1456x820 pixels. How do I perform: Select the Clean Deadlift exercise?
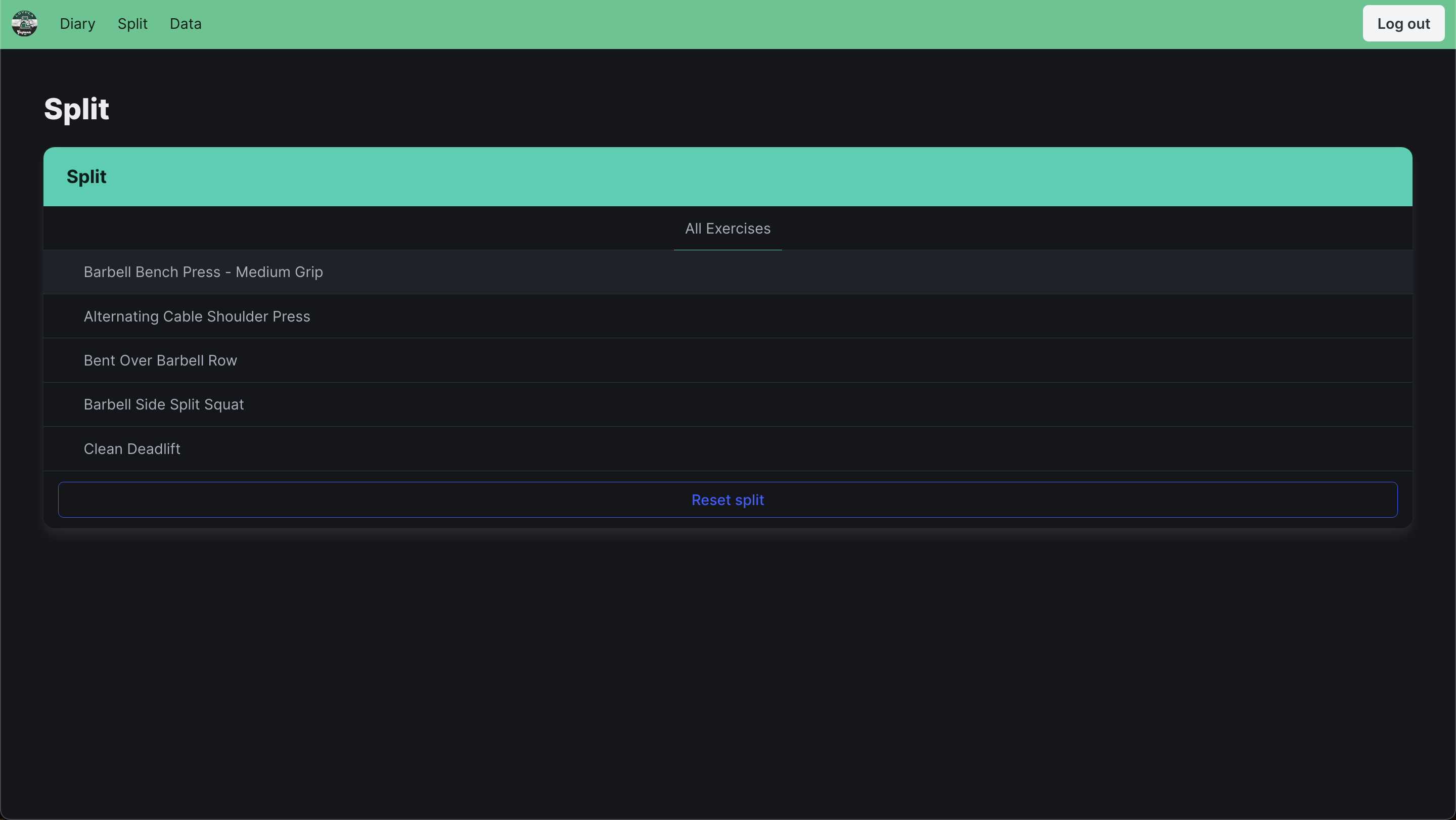click(x=131, y=449)
